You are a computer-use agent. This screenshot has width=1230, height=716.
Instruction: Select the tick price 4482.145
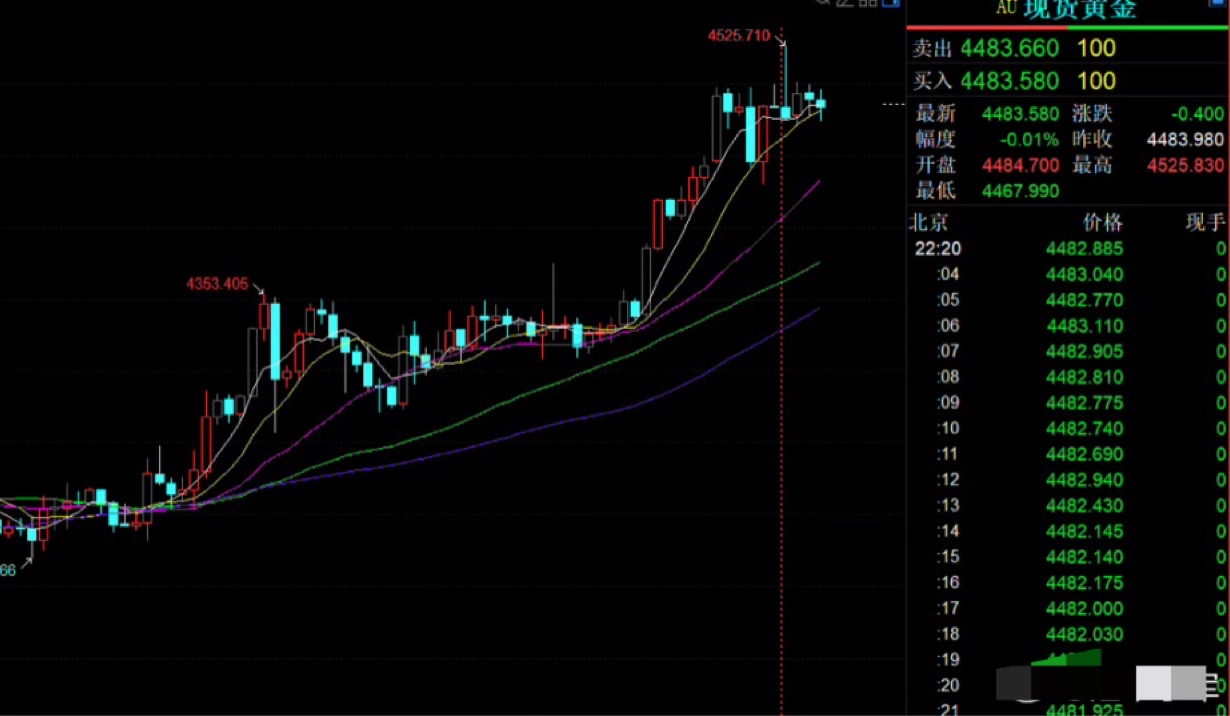click(x=1085, y=532)
